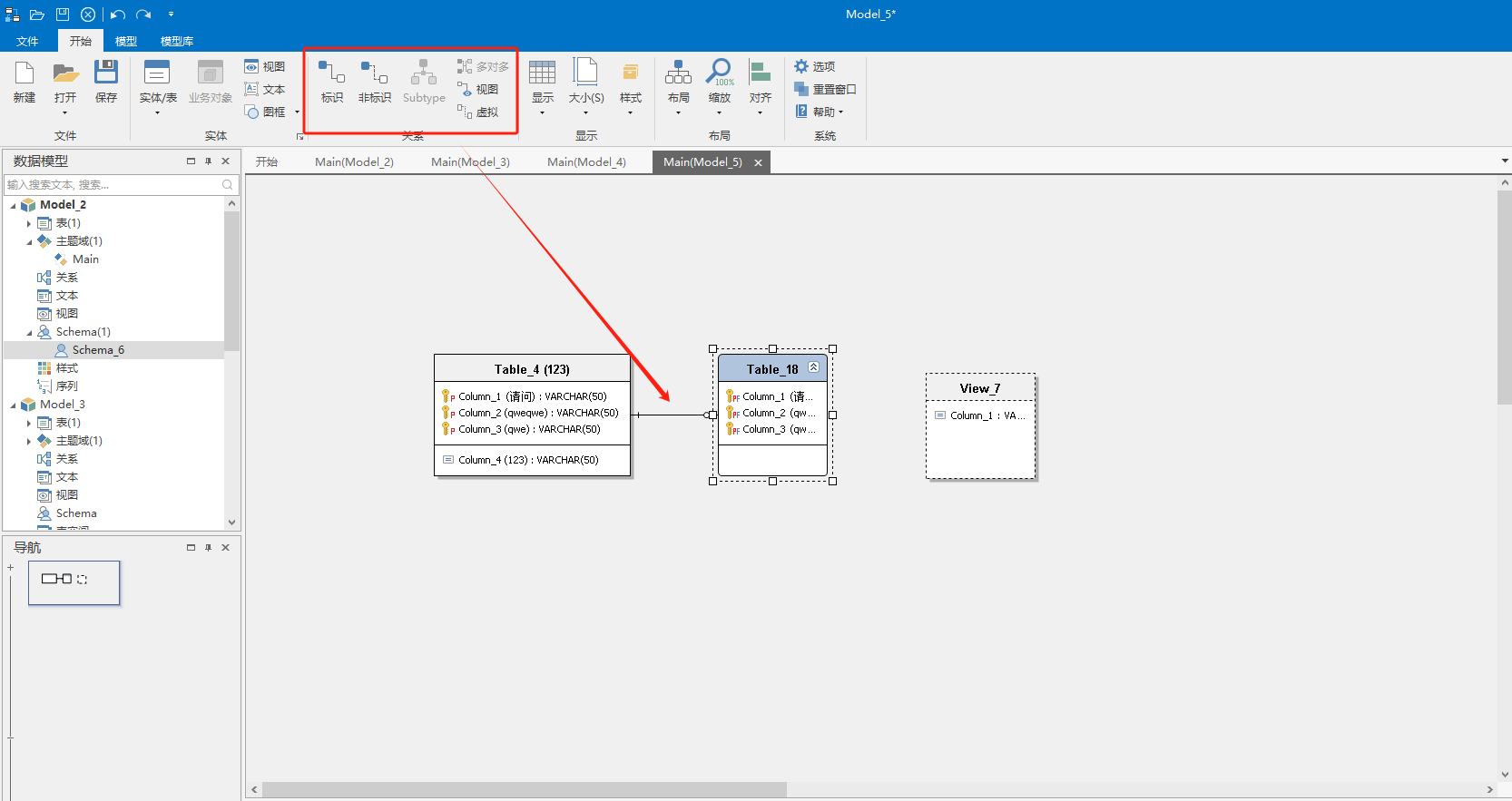This screenshot has width=1512, height=801.
Task: Click the quick-access open folder icon
Action: point(37,15)
